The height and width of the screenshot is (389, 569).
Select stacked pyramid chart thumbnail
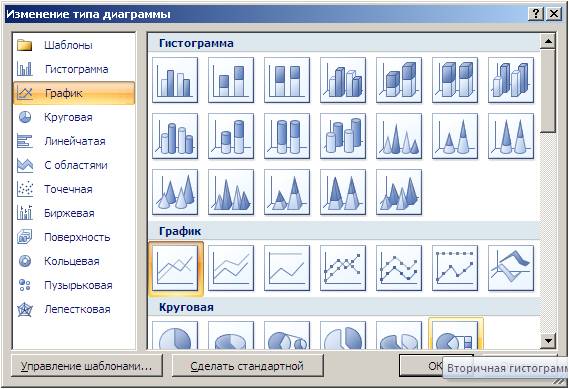tap(287, 192)
